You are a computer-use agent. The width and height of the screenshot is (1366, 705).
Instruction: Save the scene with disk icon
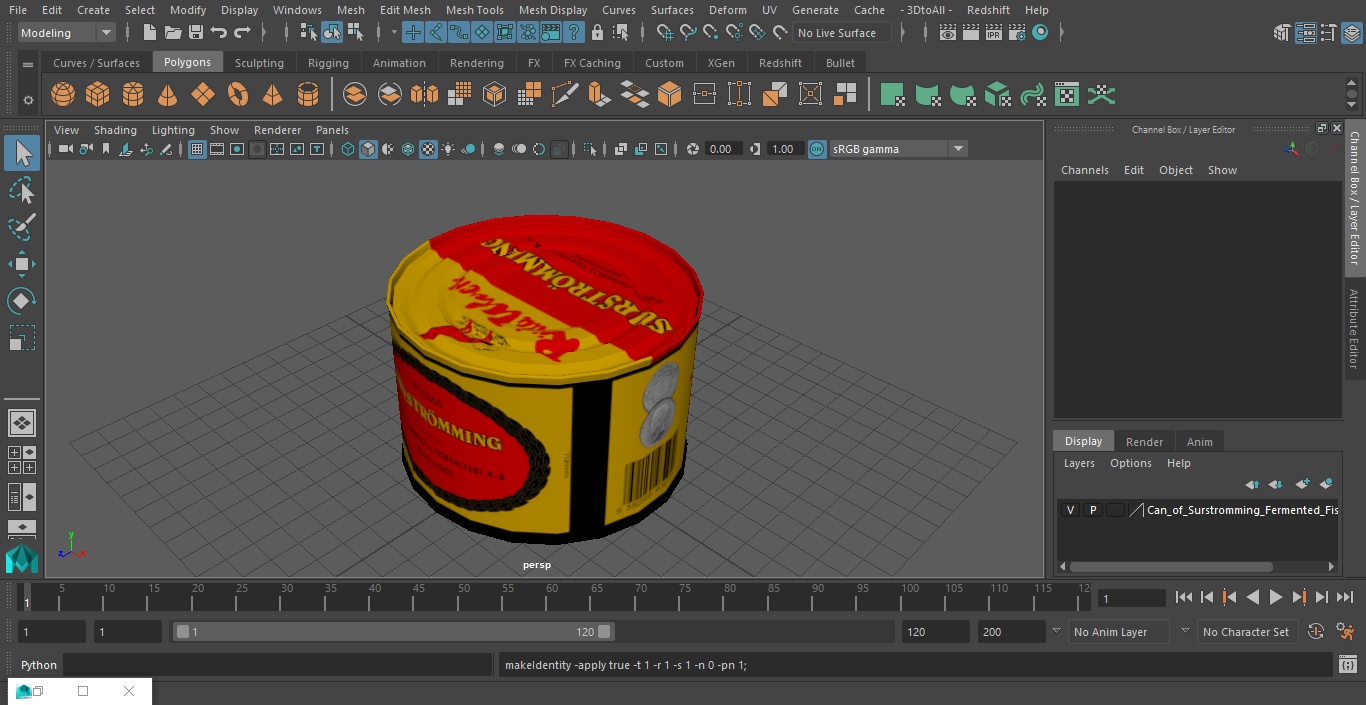196,33
